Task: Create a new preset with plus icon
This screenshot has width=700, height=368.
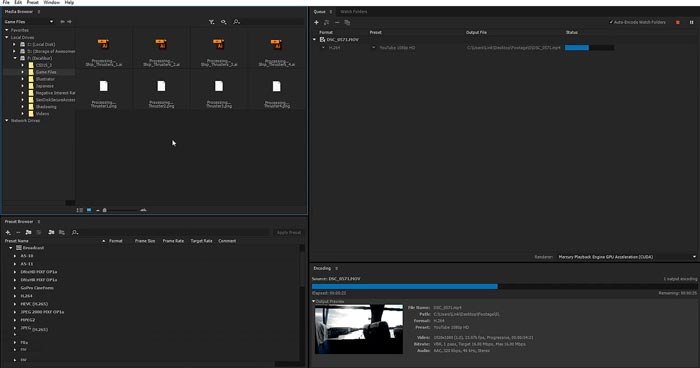Action: [8, 232]
